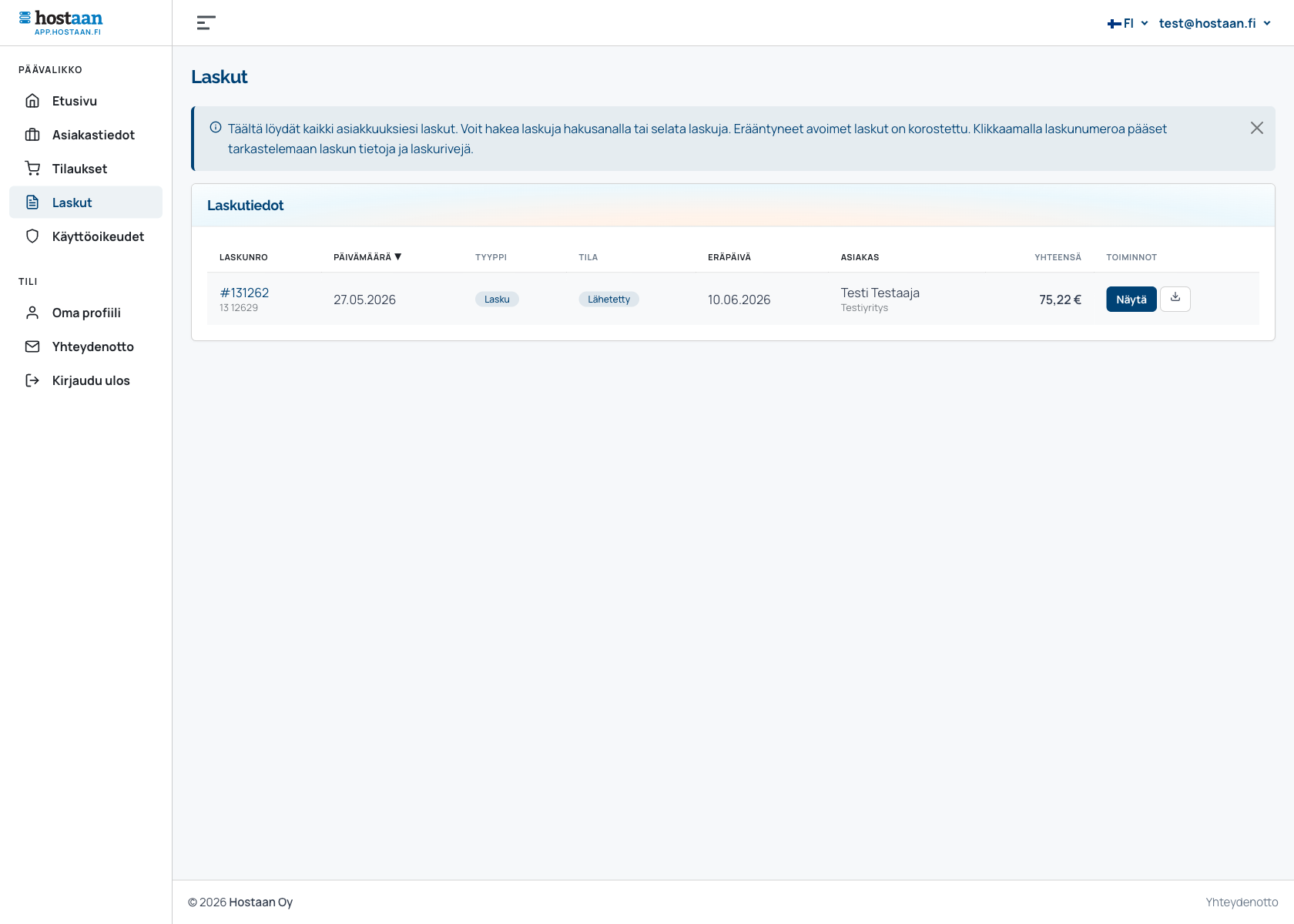Click the Hostaan logo
The image size is (1294, 924).
click(61, 22)
